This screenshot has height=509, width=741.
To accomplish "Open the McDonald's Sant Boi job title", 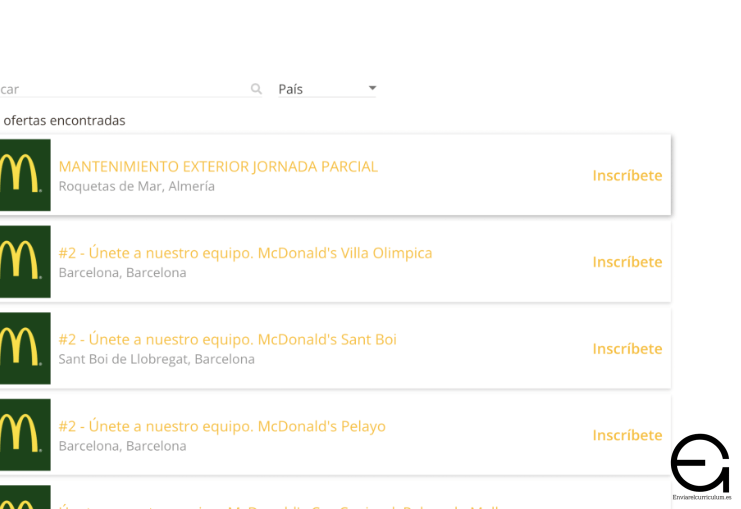I will click(x=227, y=339).
